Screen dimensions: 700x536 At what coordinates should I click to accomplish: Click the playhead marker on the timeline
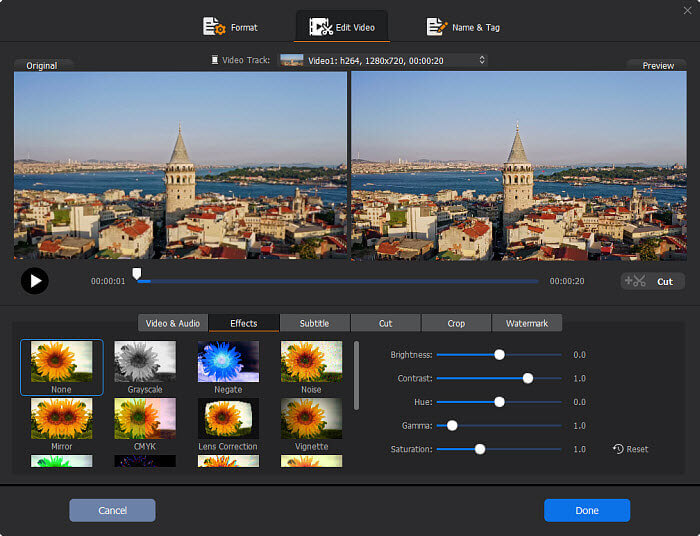click(137, 273)
